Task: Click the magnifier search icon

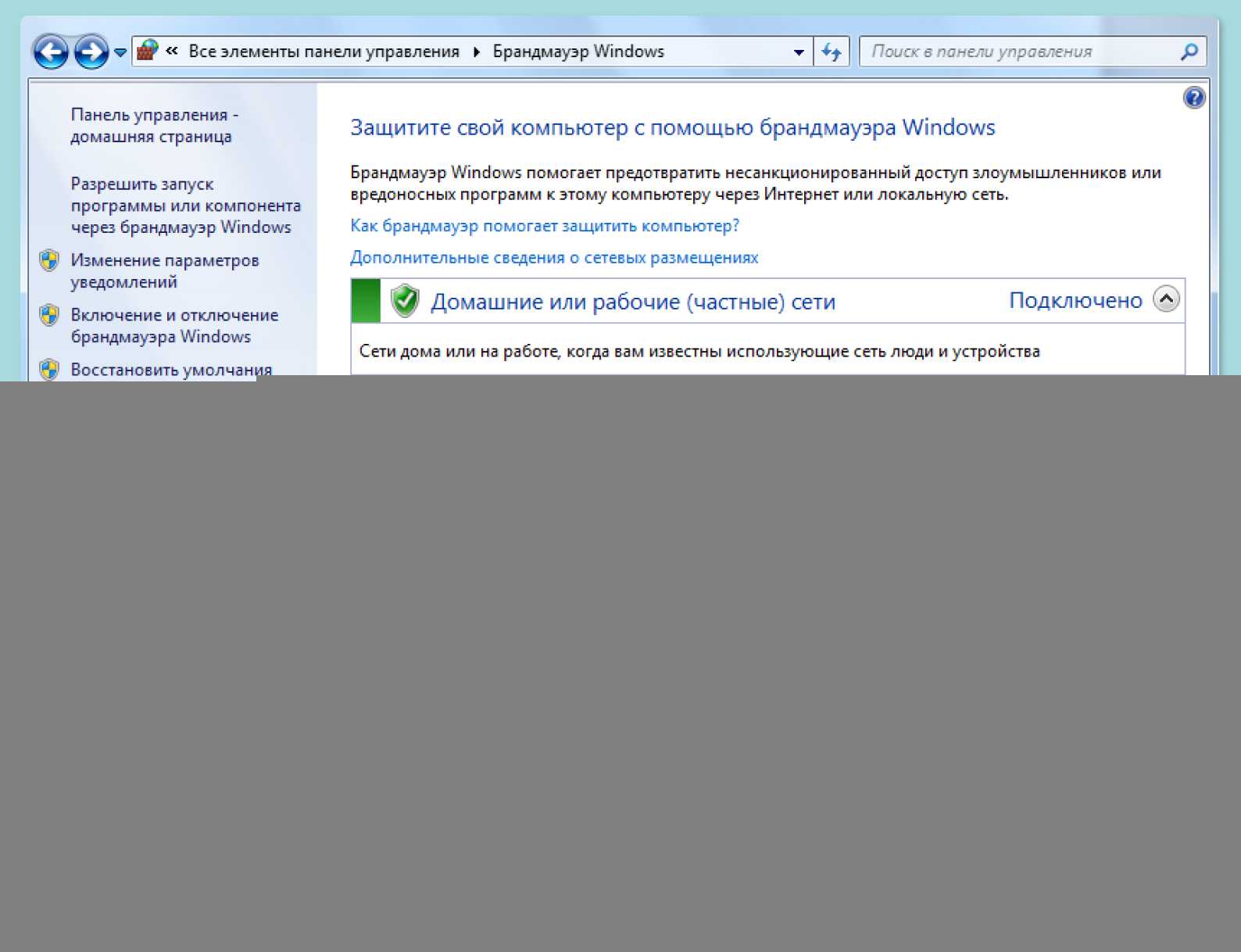Action: tap(1189, 52)
